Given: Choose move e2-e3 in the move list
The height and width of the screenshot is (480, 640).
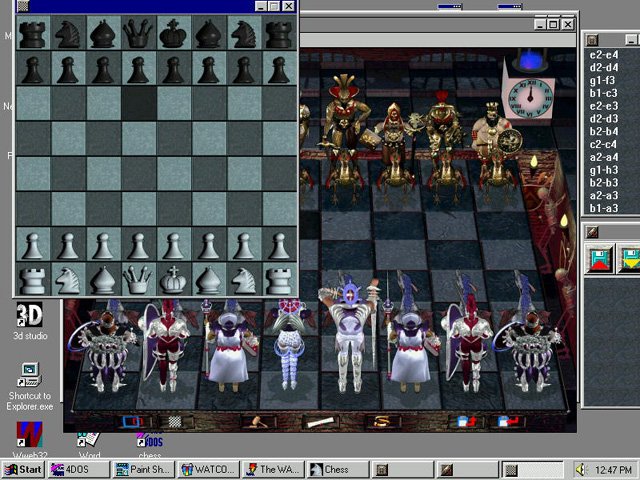Looking at the screenshot, I should point(603,106).
